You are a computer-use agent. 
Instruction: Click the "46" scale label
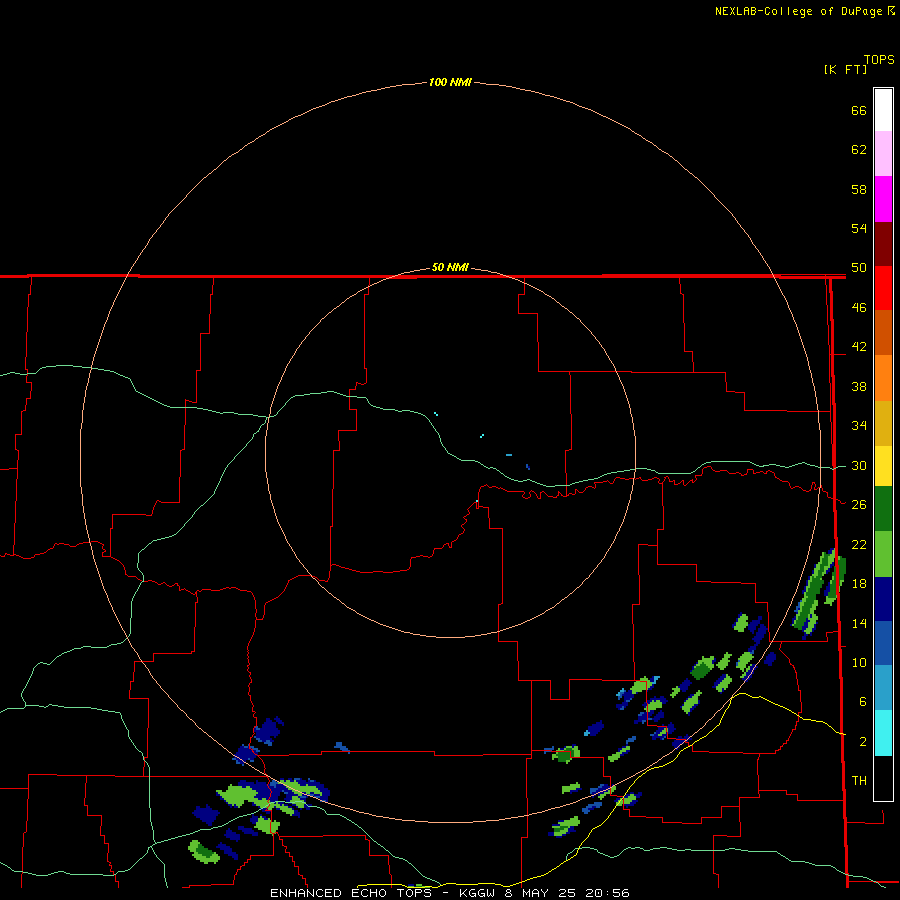[x=859, y=308]
